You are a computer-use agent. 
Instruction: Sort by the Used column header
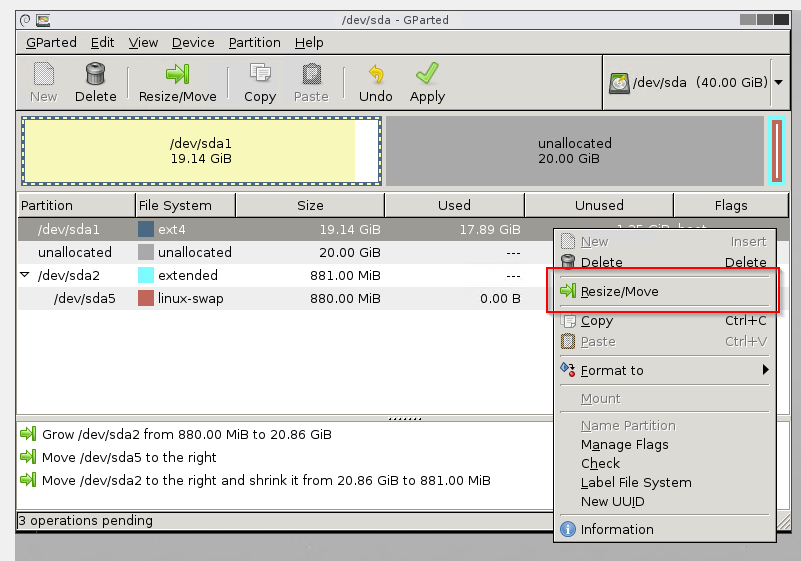[455, 205]
